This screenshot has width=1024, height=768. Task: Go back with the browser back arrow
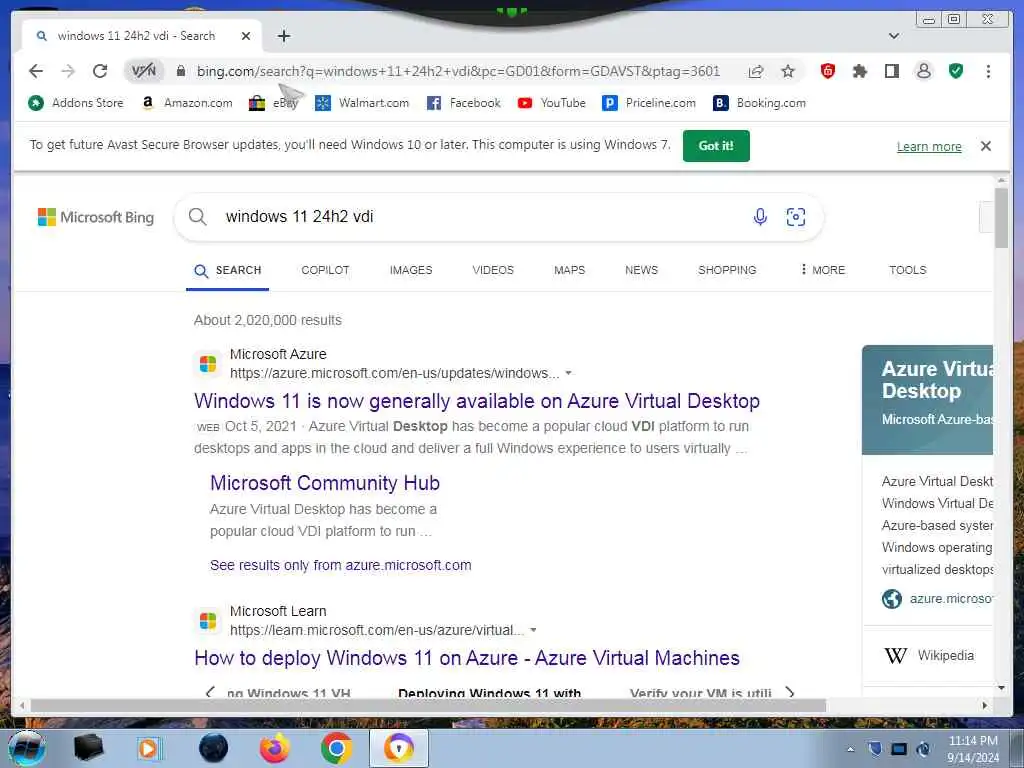click(x=36, y=71)
